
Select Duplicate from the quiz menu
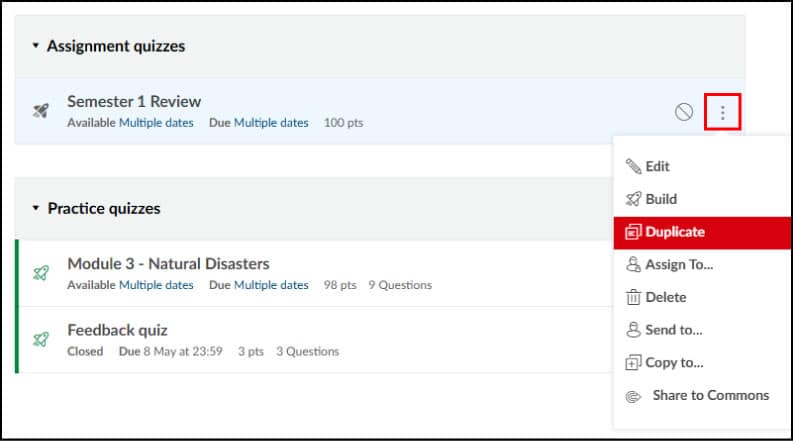click(674, 232)
